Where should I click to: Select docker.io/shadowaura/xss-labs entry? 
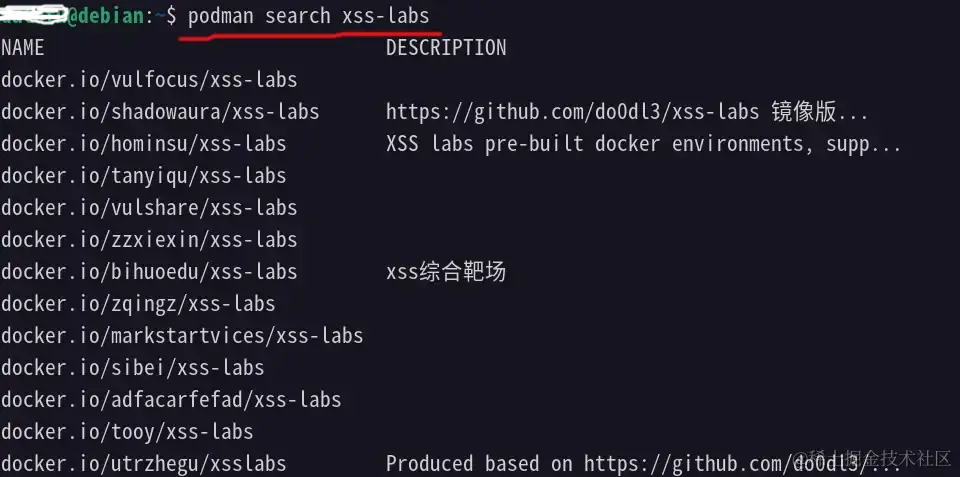pos(160,112)
